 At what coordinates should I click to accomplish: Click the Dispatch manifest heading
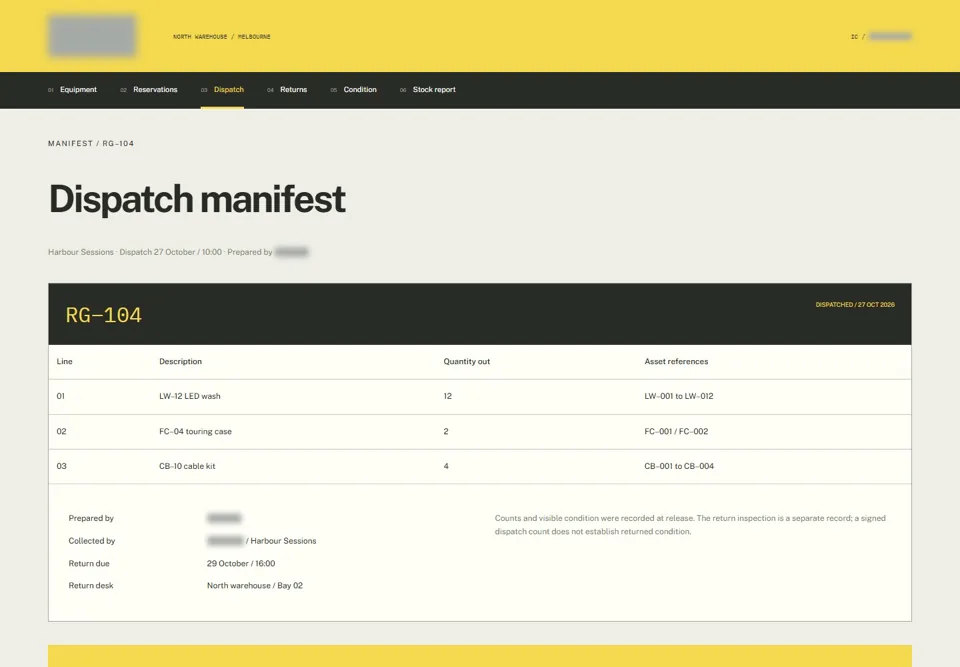pos(197,199)
